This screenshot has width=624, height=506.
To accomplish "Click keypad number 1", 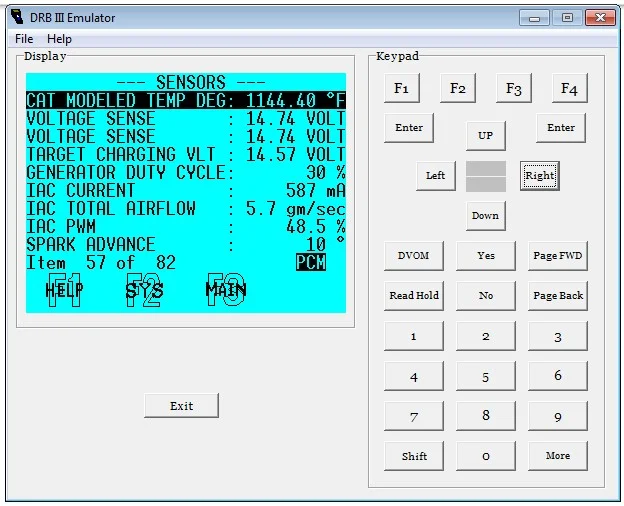I will 413,336.
